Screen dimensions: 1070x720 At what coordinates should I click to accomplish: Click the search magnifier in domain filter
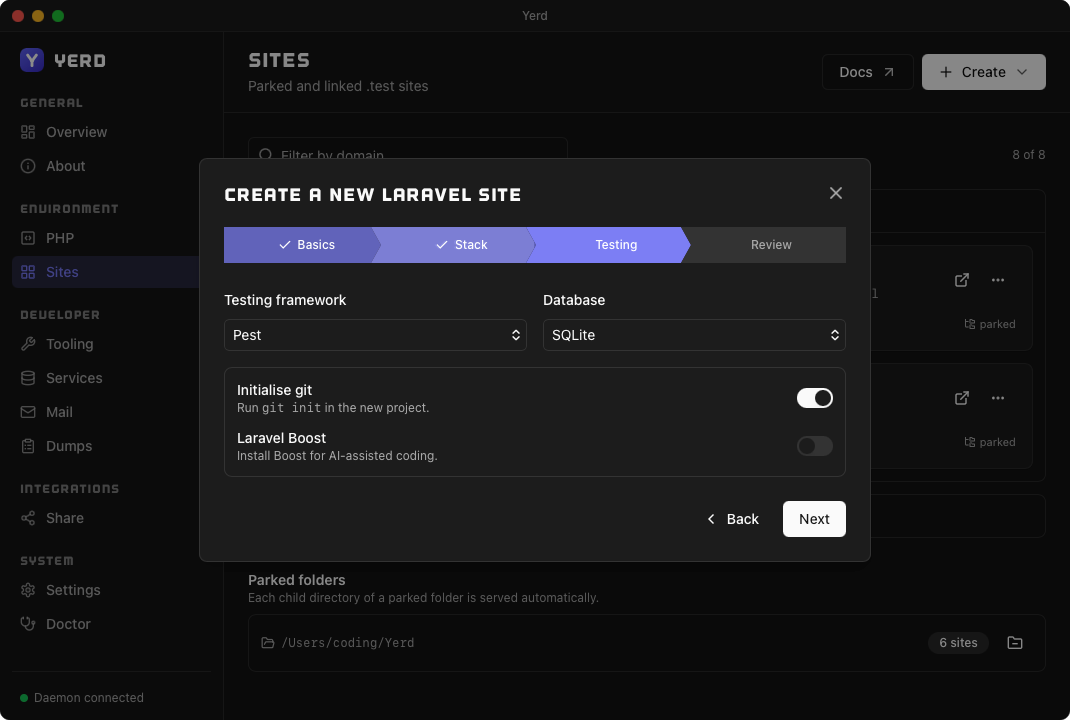266,154
